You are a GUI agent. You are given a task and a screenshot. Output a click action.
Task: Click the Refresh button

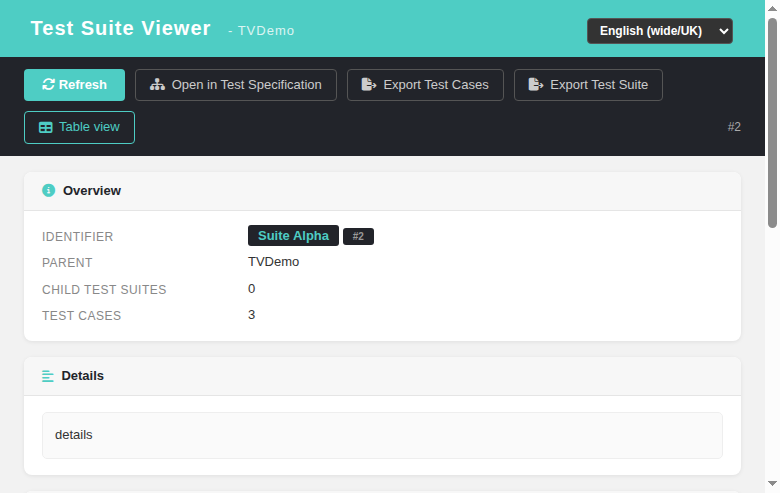click(74, 85)
